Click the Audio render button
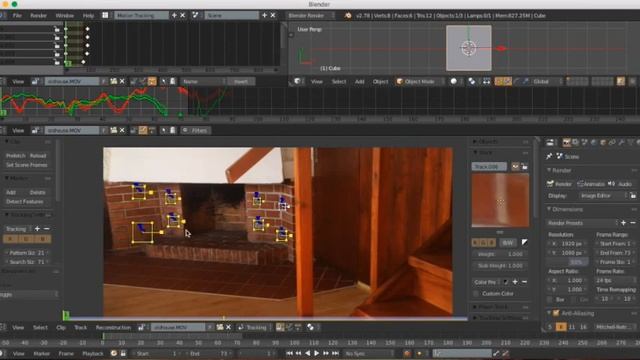This screenshot has width=640, height=360. pyautogui.click(x=621, y=184)
